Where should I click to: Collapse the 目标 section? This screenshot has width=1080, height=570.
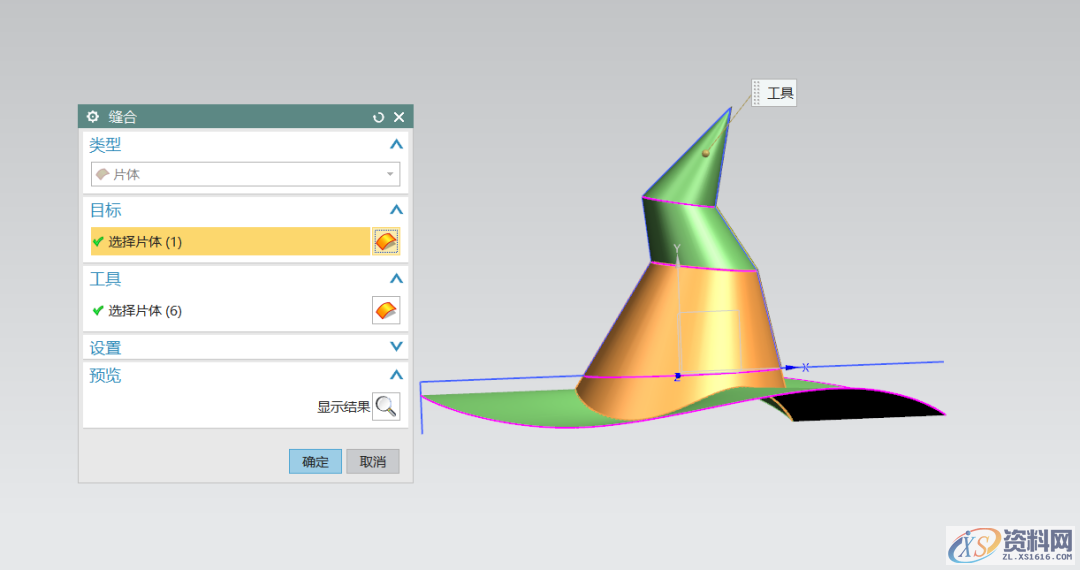click(396, 210)
